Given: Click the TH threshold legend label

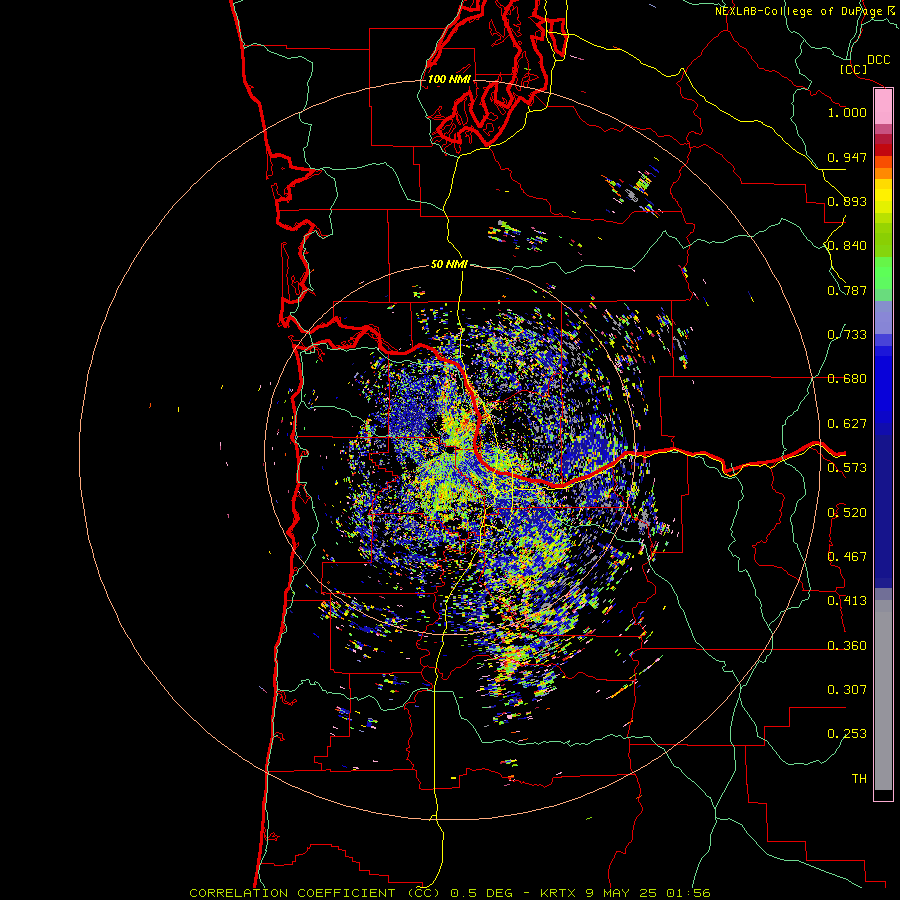Looking at the screenshot, I should [x=859, y=779].
